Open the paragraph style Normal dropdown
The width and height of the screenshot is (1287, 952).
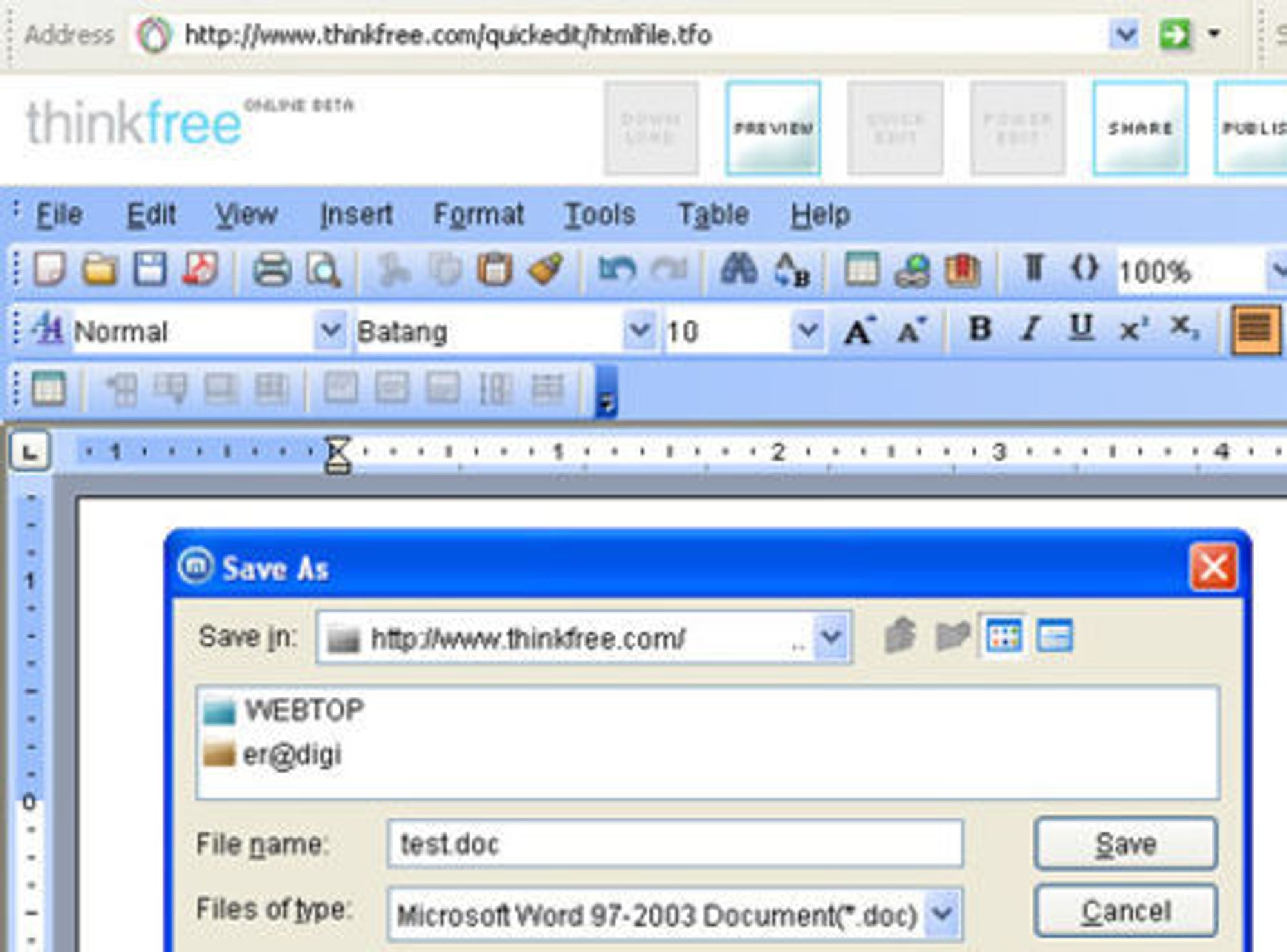pos(330,331)
